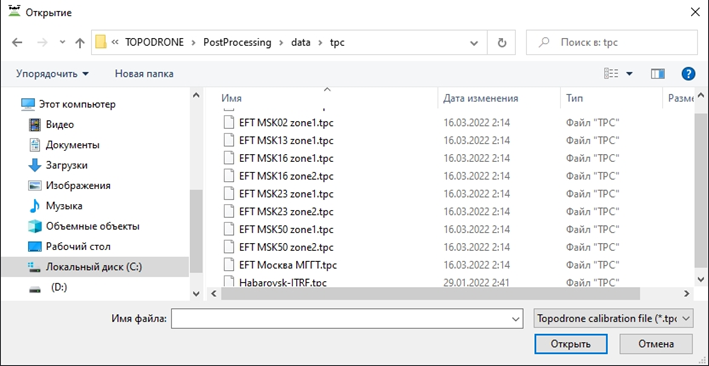Click the file icon of EFT Москва МГГТ.tpc

230,265
